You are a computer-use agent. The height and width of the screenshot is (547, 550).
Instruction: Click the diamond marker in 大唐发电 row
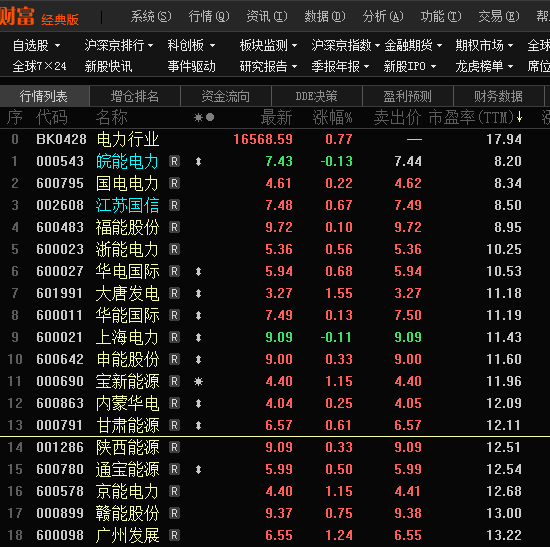(x=199, y=293)
